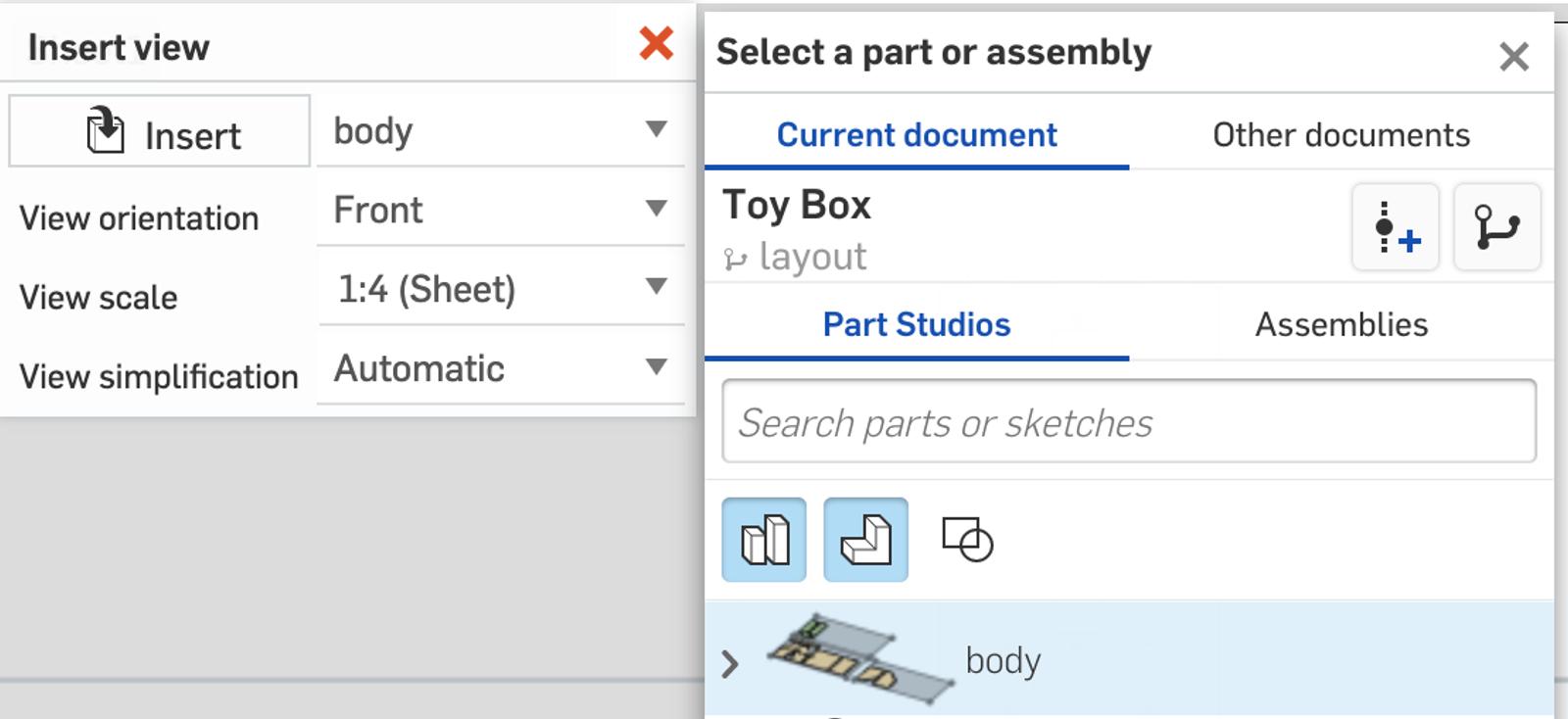Viewport: 1568px width, 719px height.
Task: Click the Insert button with clipboard icon
Action: (160, 132)
